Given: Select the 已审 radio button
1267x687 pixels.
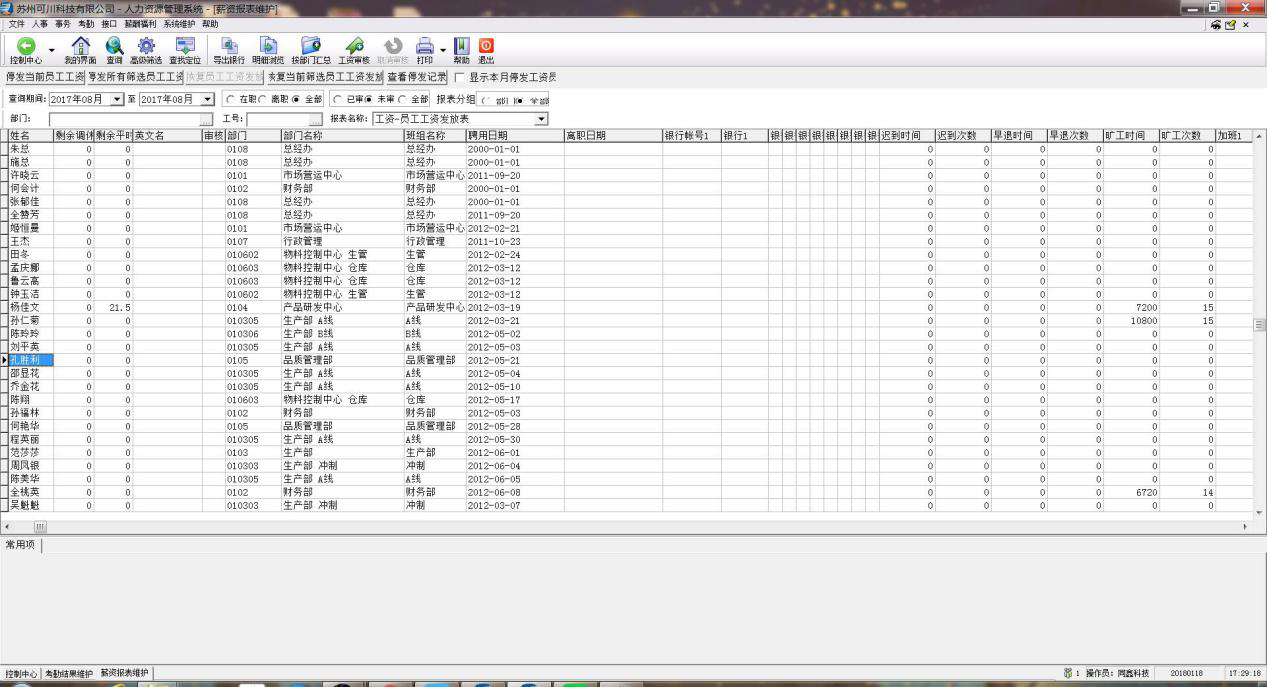Looking at the screenshot, I should [x=338, y=99].
